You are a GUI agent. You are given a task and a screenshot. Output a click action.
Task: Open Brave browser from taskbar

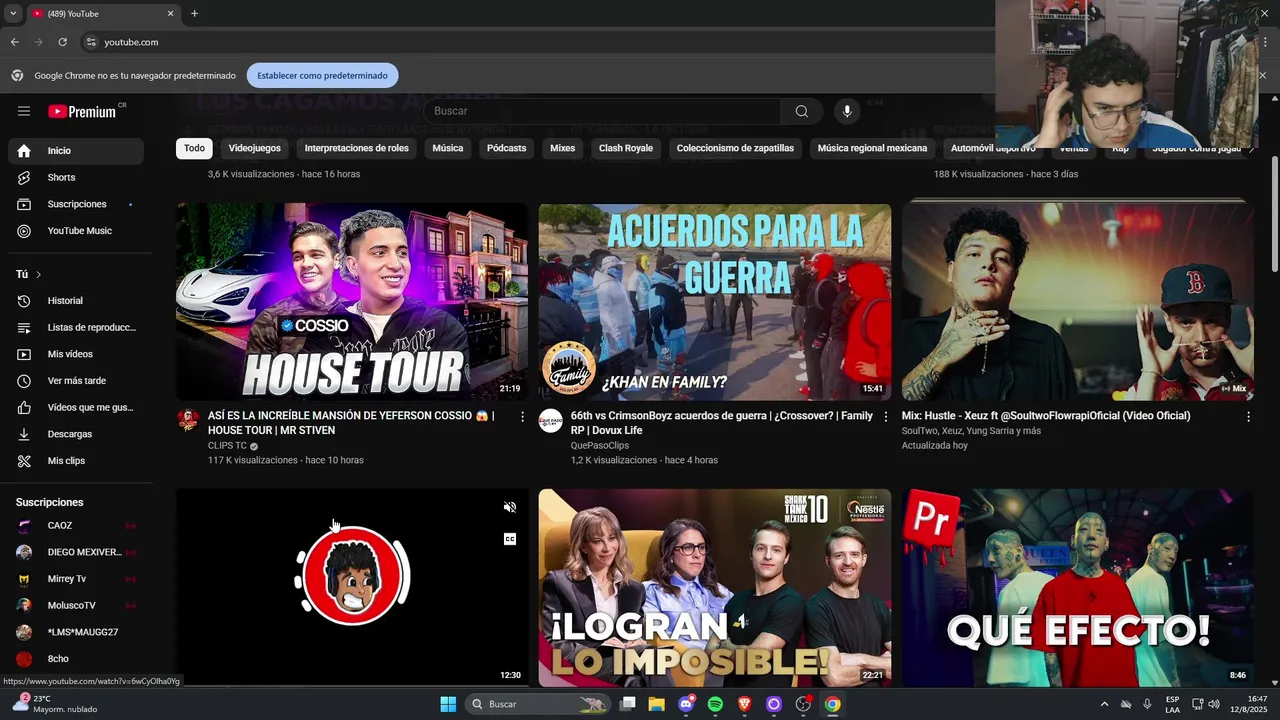(744, 704)
